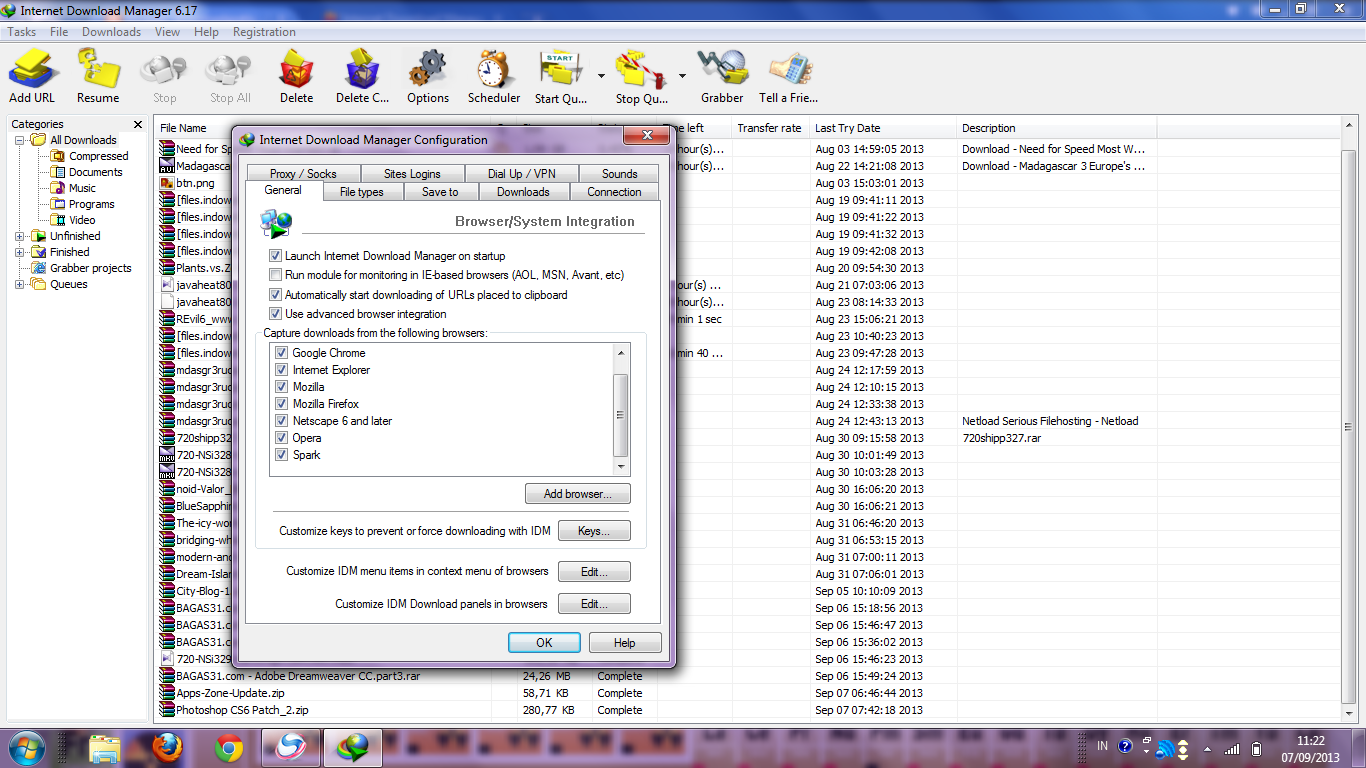Image resolution: width=1366 pixels, height=768 pixels.
Task: Click the Keys... button
Action: [x=594, y=531]
